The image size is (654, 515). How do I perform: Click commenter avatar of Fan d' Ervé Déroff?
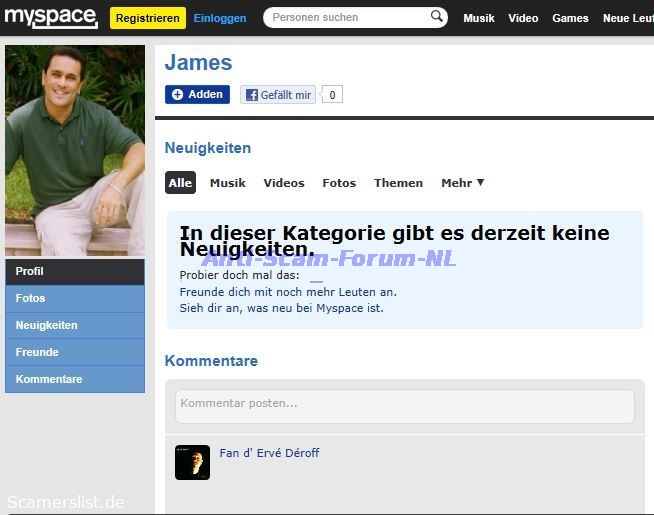click(x=192, y=462)
